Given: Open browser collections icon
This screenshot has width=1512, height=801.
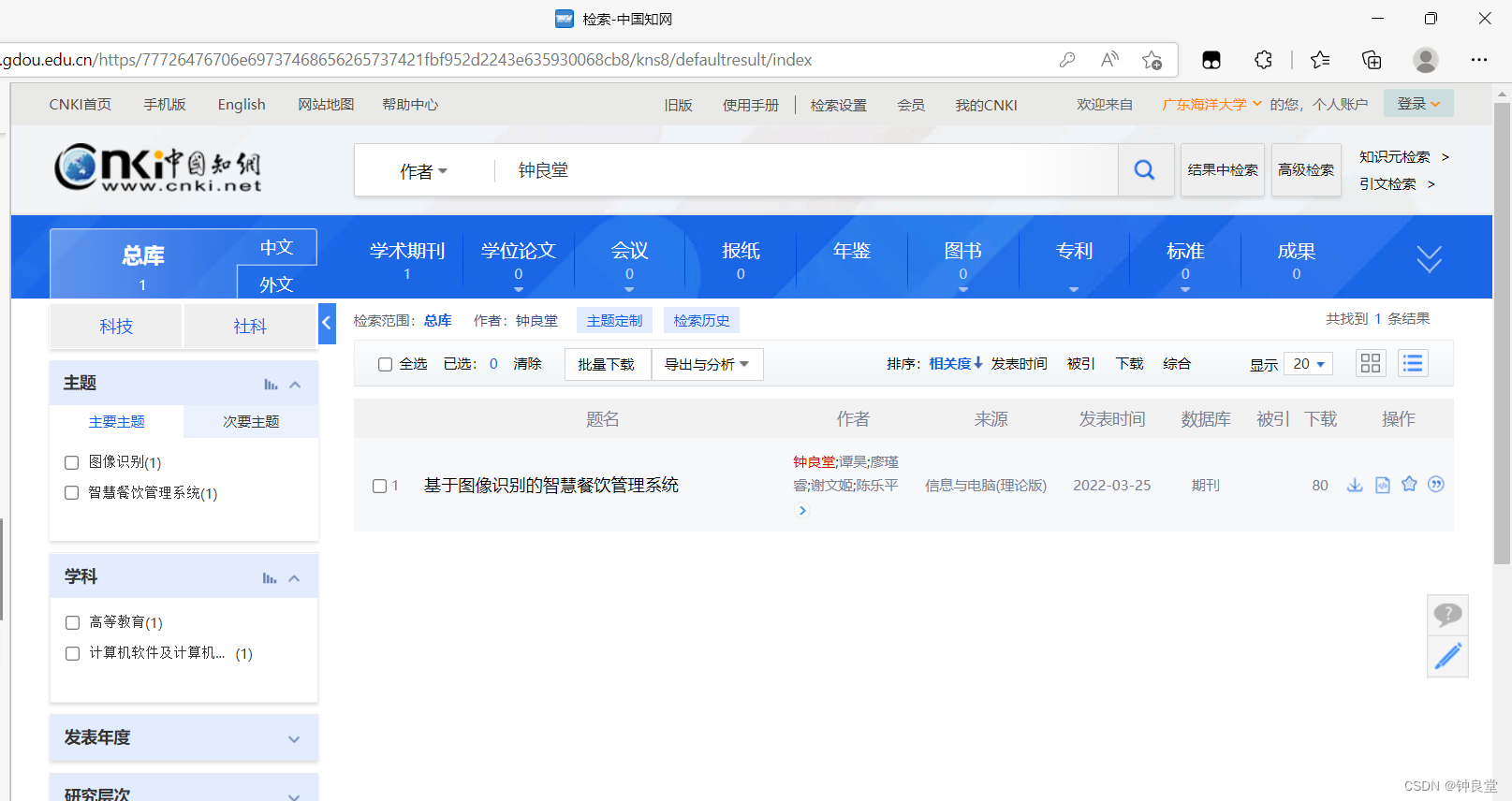Looking at the screenshot, I should (1372, 60).
